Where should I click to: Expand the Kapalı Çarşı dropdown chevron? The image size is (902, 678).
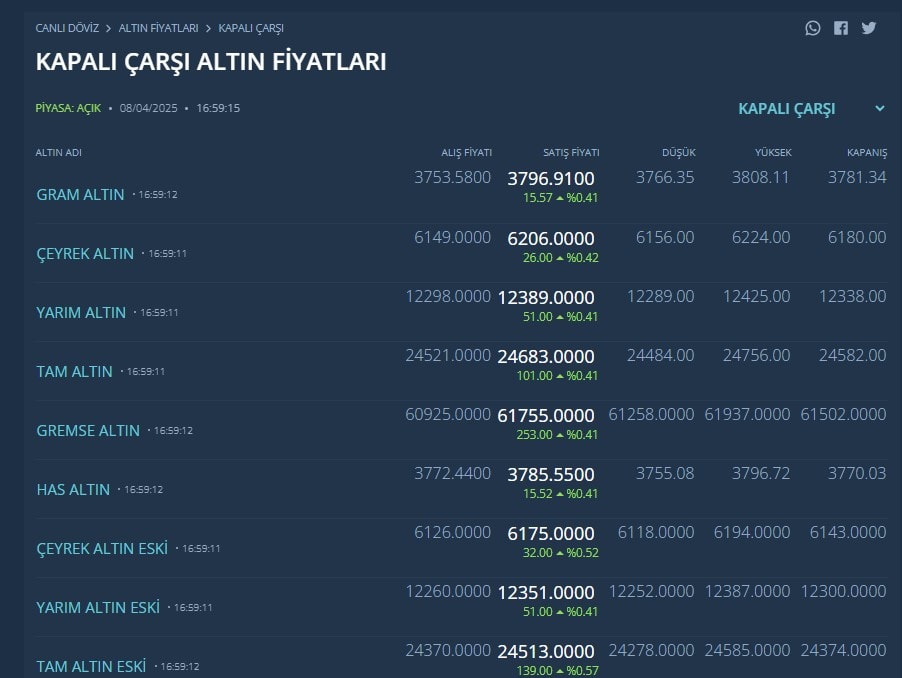(x=880, y=109)
